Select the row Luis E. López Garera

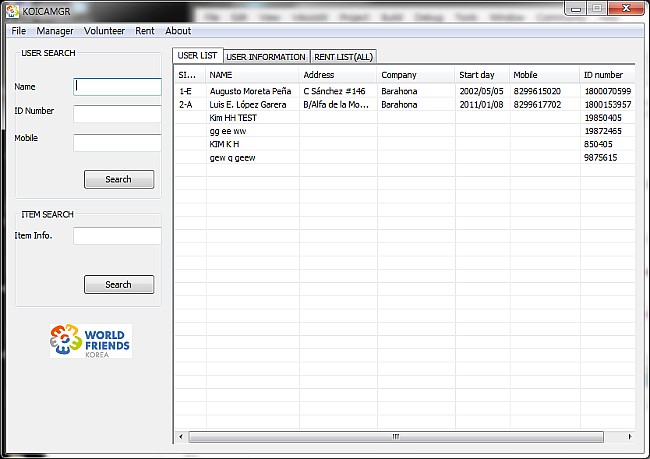coord(405,104)
